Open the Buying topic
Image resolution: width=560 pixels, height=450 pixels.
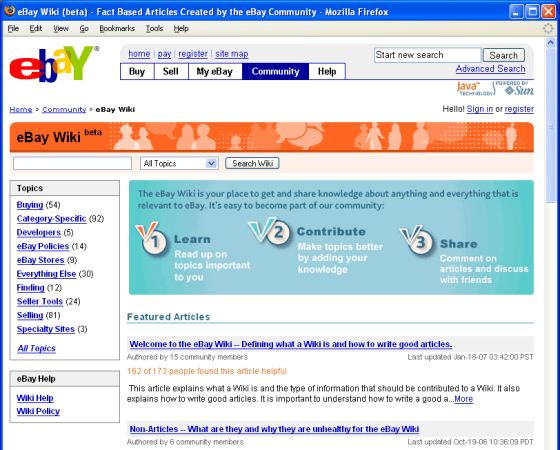coord(30,205)
